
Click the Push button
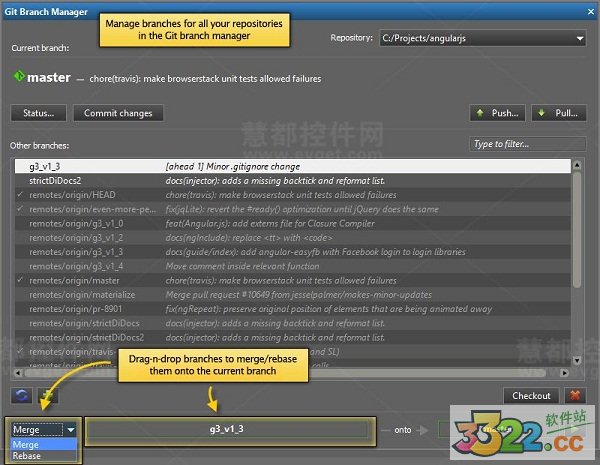tap(497, 113)
